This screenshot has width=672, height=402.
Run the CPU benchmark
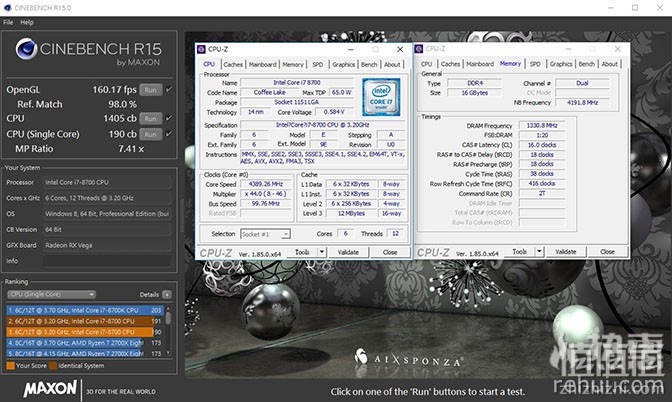pyautogui.click(x=150, y=118)
